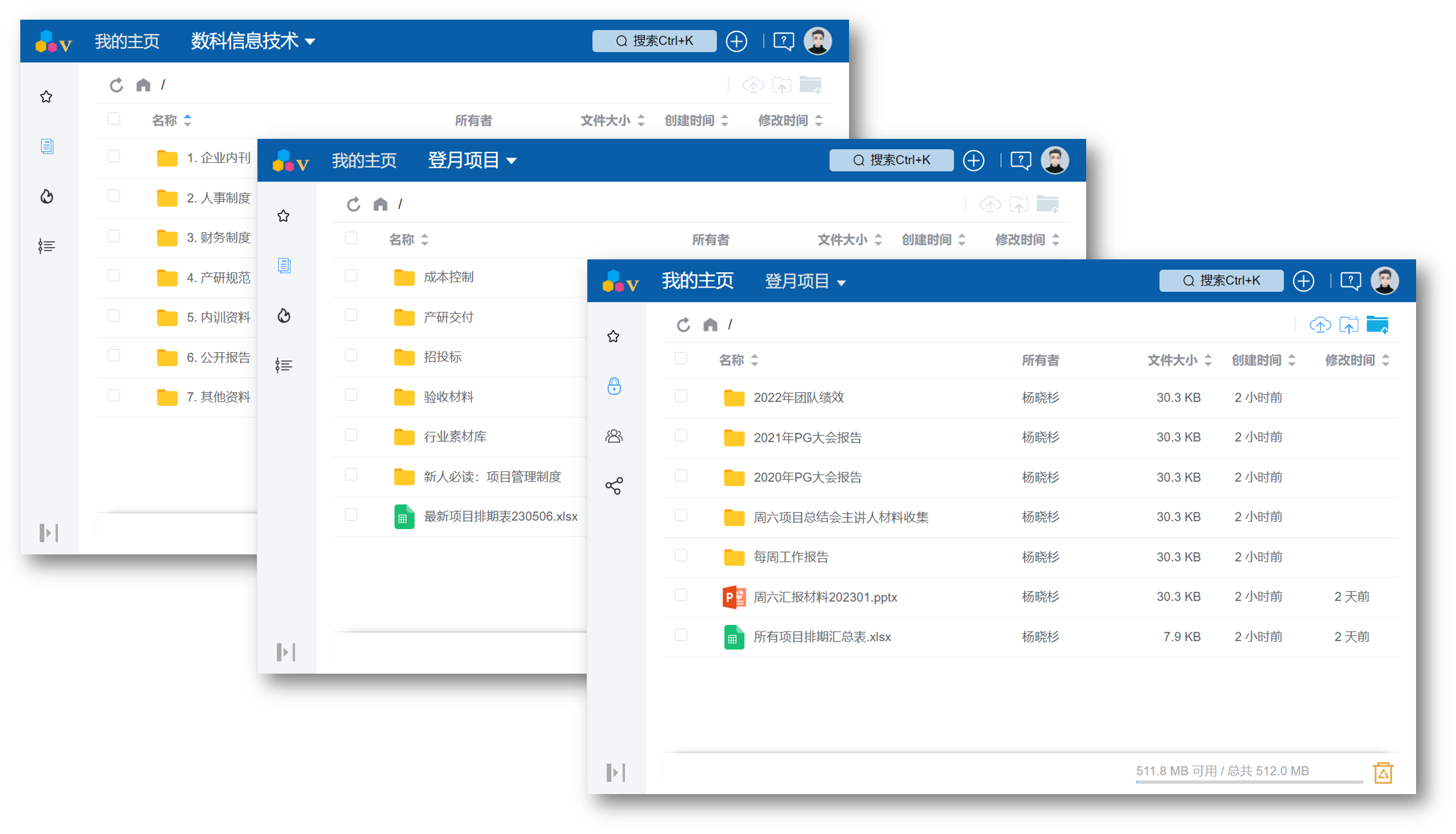Image resolution: width=1456 pixels, height=834 pixels.
Task: Click the new folder icon in front window
Action: tap(1377, 325)
